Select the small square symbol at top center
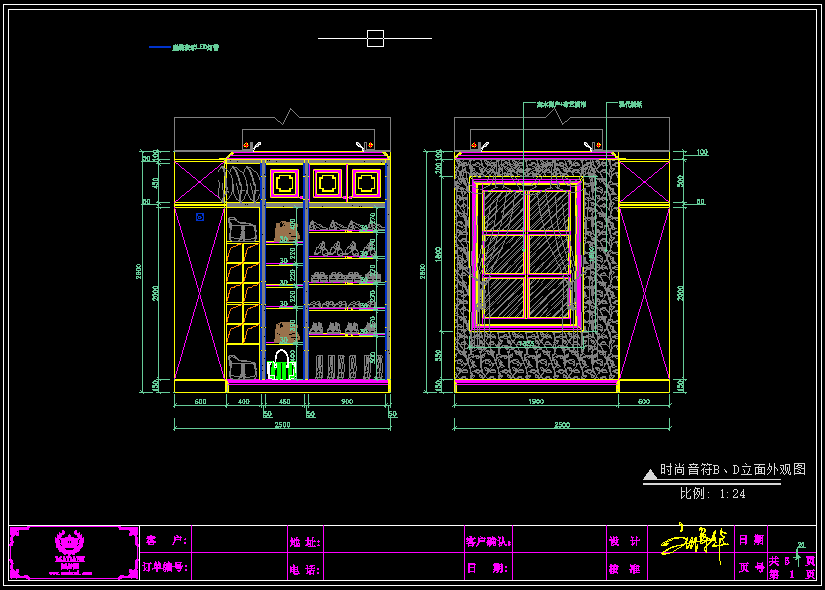The image size is (825, 590). (375, 39)
